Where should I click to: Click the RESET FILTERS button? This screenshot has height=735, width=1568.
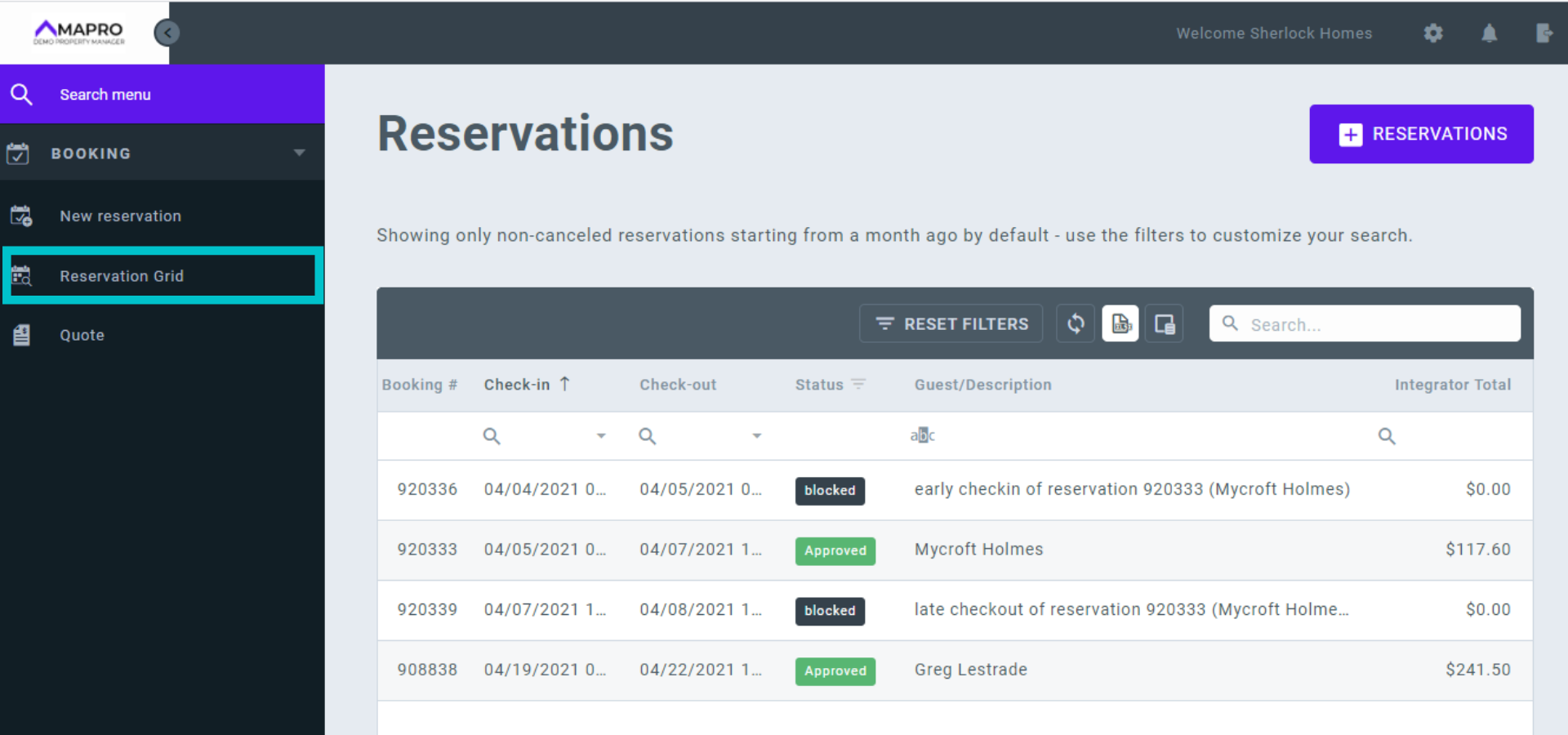[x=951, y=324]
